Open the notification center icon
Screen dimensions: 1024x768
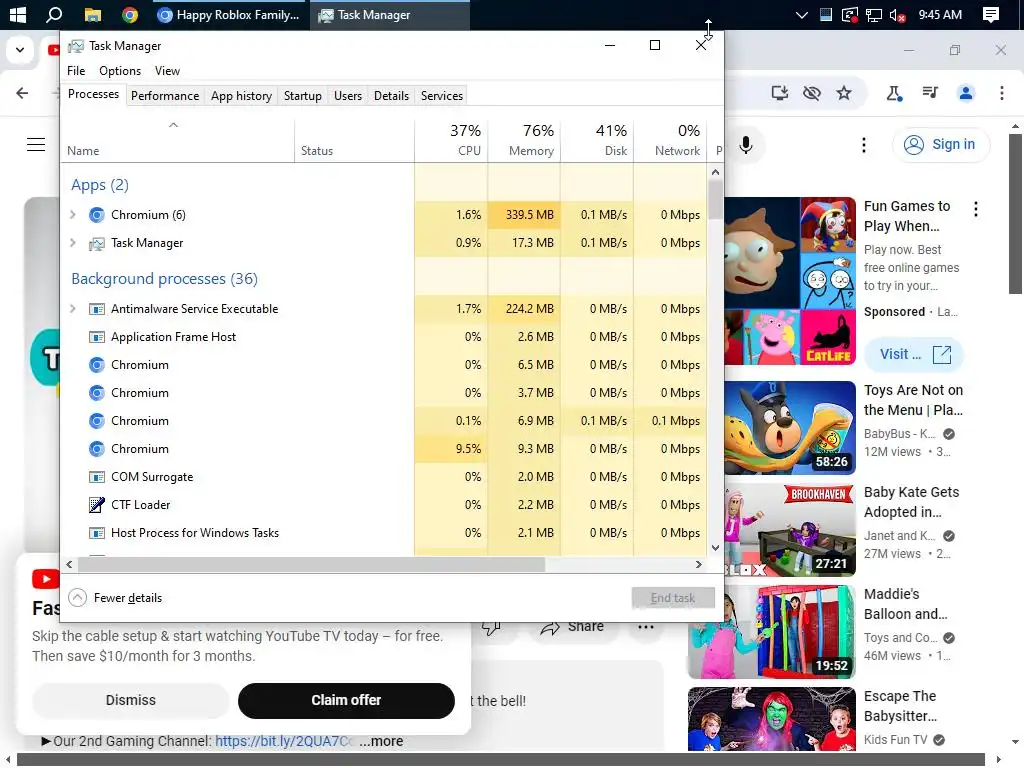point(991,14)
